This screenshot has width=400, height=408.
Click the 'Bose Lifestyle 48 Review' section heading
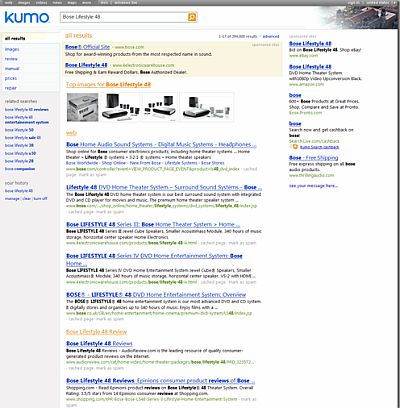(x=96, y=332)
